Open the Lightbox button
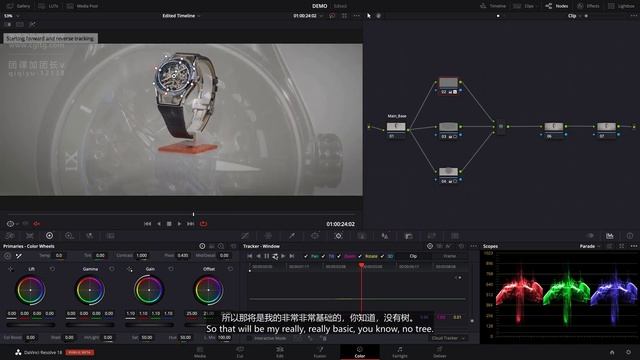 [x=621, y=6]
